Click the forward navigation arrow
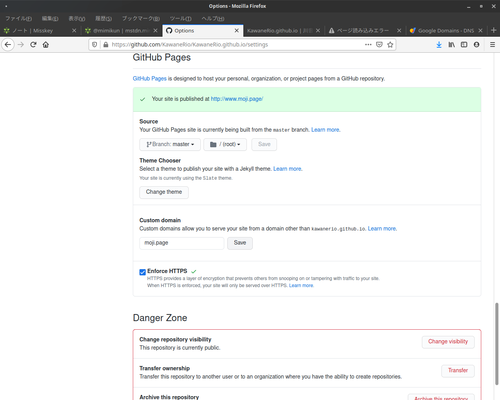Screen dimensions: 500x400 (x=21, y=45)
